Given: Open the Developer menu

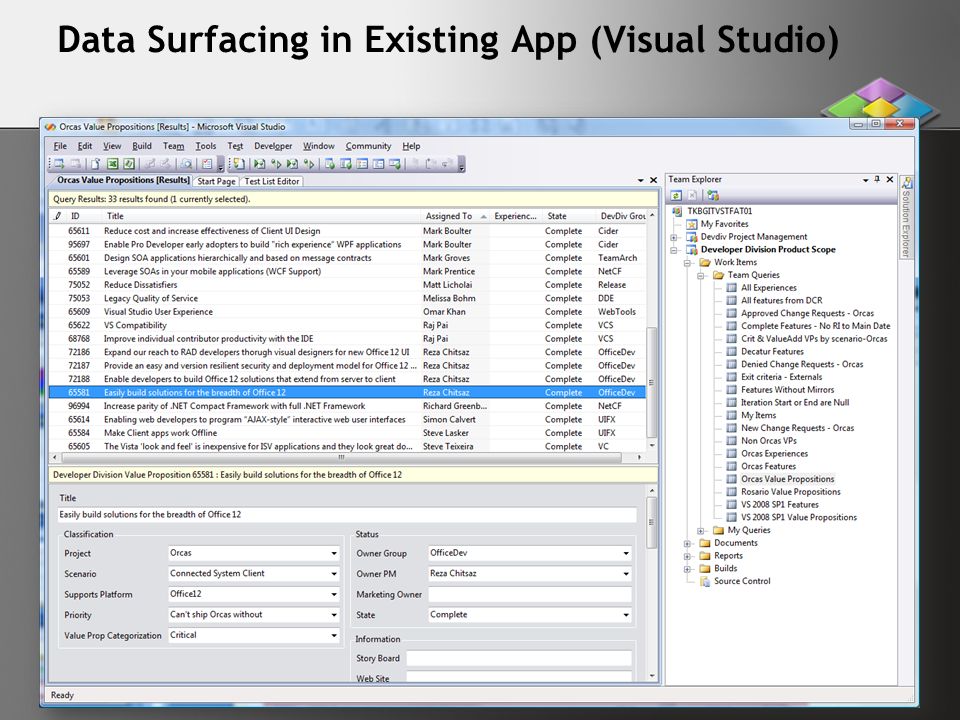Looking at the screenshot, I should 273,146.
